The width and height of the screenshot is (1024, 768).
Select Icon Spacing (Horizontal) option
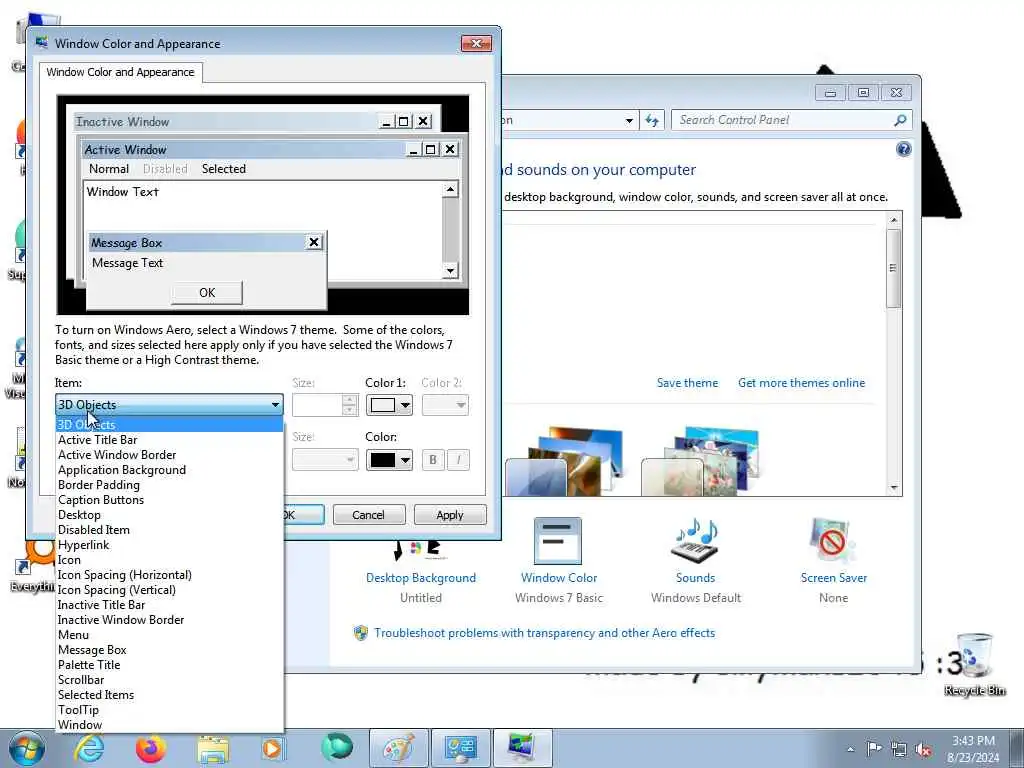170,575
